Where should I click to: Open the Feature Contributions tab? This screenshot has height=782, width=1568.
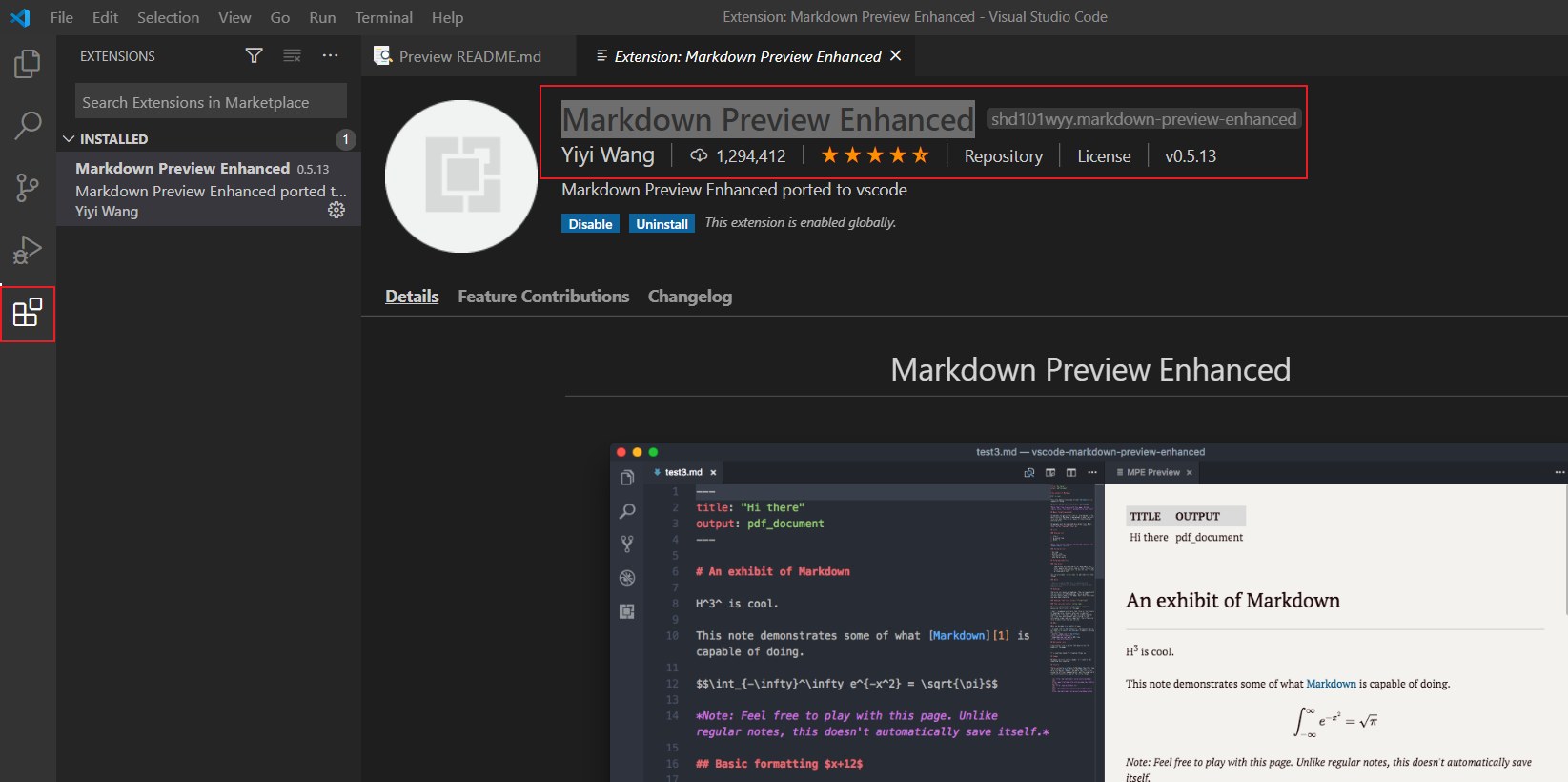coord(543,297)
